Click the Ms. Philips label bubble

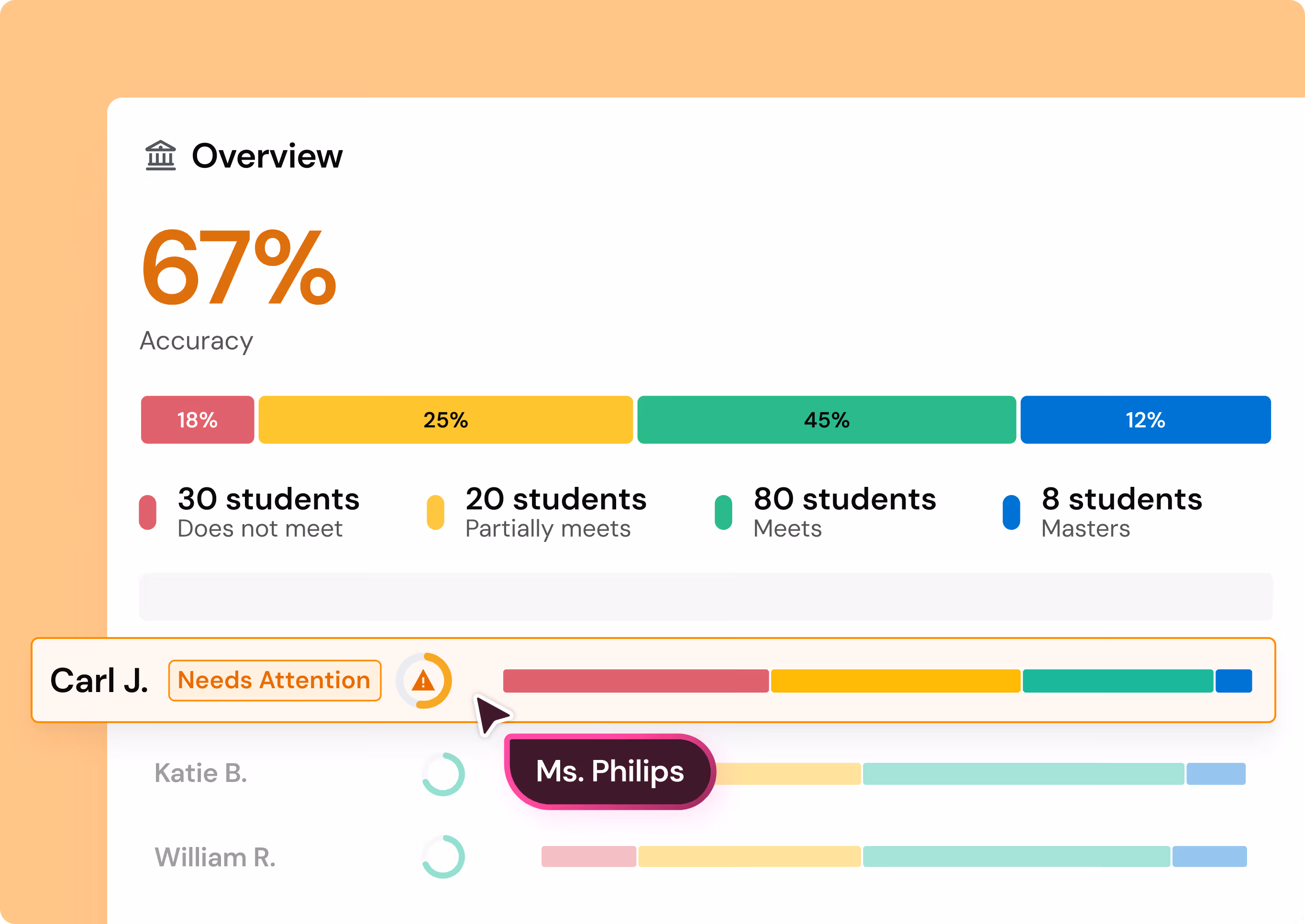point(609,771)
